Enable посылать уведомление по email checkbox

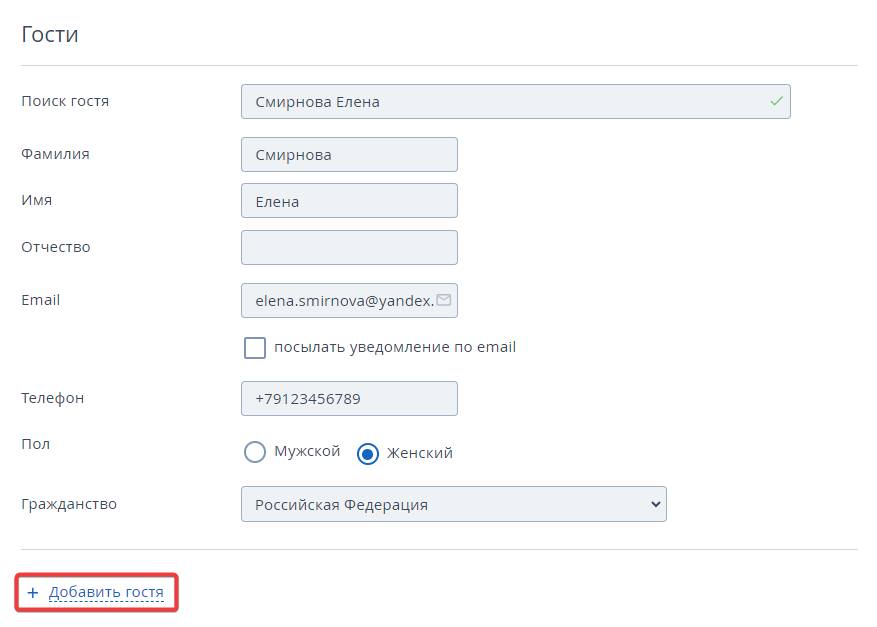255,347
